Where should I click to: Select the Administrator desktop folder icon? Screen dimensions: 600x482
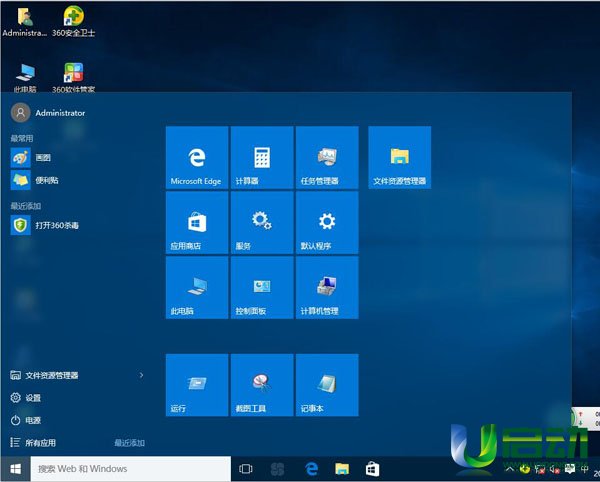click(24, 22)
